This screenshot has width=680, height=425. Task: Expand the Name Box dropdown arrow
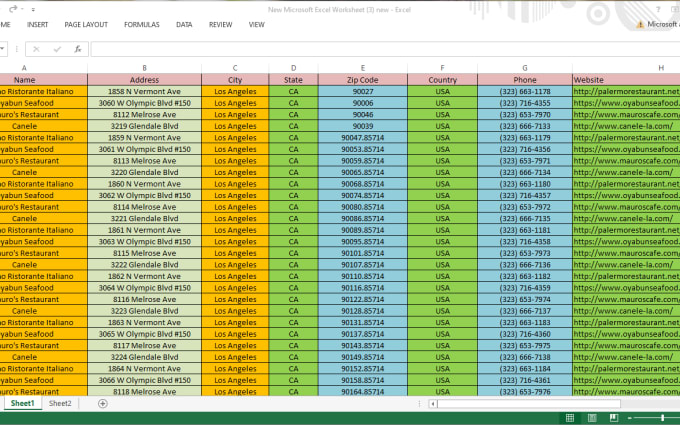click(x=3, y=49)
